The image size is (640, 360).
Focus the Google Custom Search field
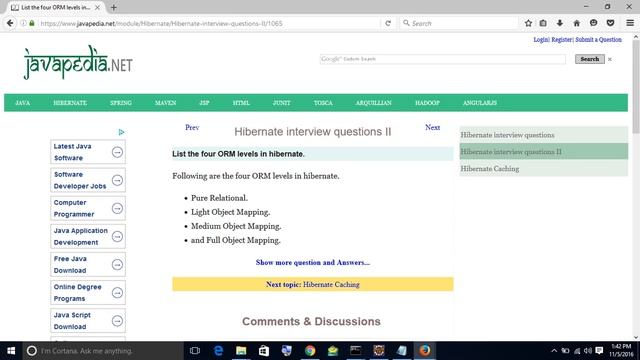pyautogui.click(x=442, y=59)
